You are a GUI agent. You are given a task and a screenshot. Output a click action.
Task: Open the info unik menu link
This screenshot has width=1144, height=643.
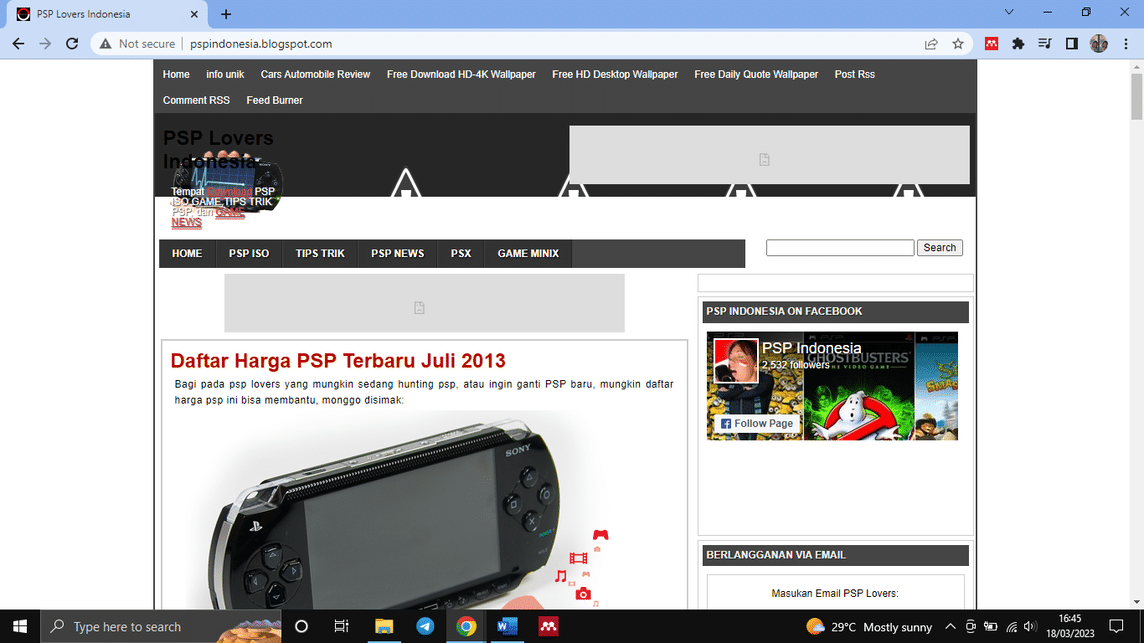[x=225, y=74]
